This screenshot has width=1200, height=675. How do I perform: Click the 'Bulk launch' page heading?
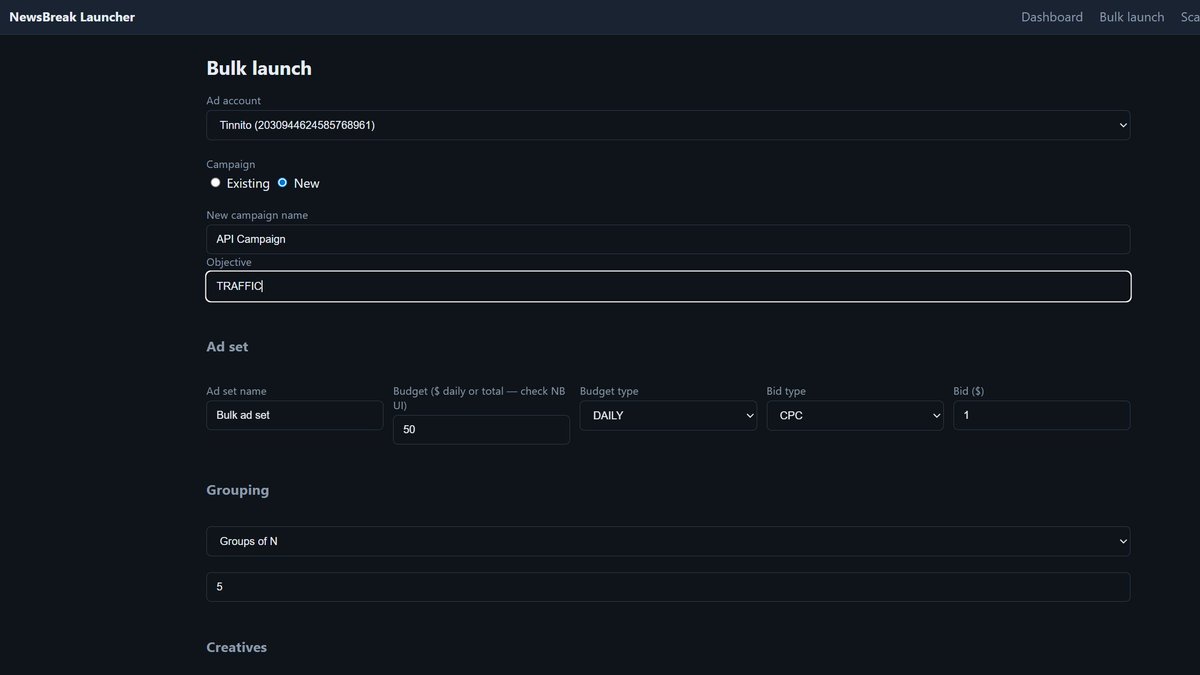(x=259, y=68)
